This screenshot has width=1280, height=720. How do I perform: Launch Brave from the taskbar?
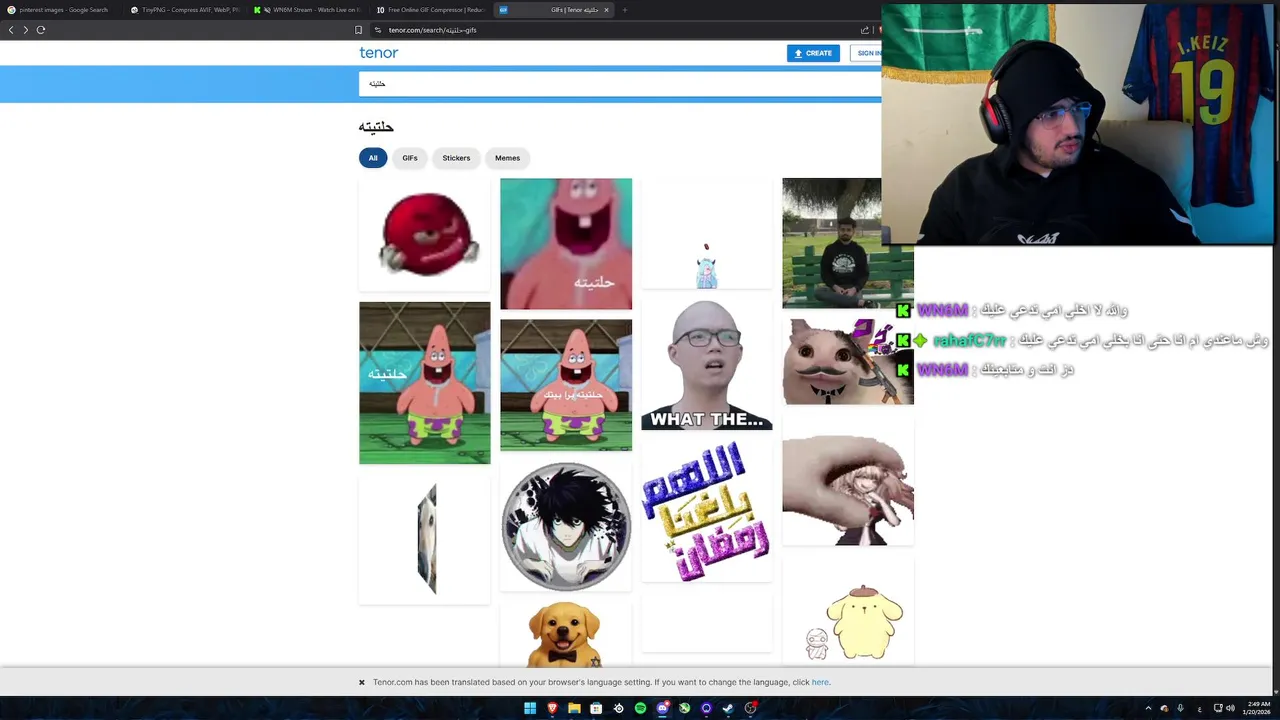coord(552,708)
